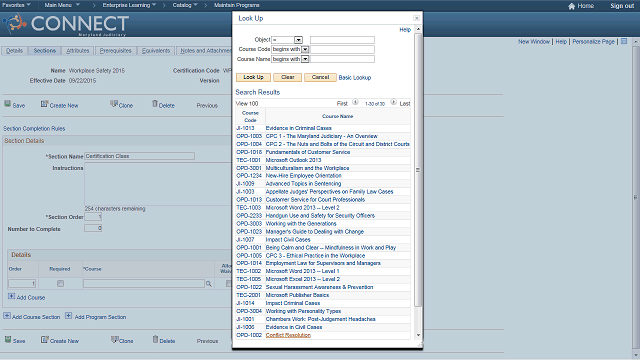Click Help link in Look Up dialog
The height and width of the screenshot is (360, 640).
tap(405, 30)
